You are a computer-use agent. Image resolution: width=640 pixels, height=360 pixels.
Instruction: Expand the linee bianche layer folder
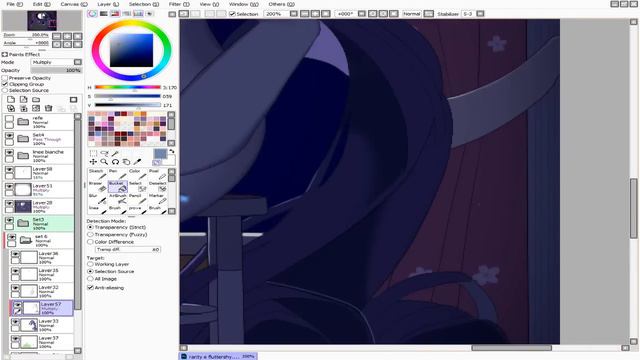[23, 156]
